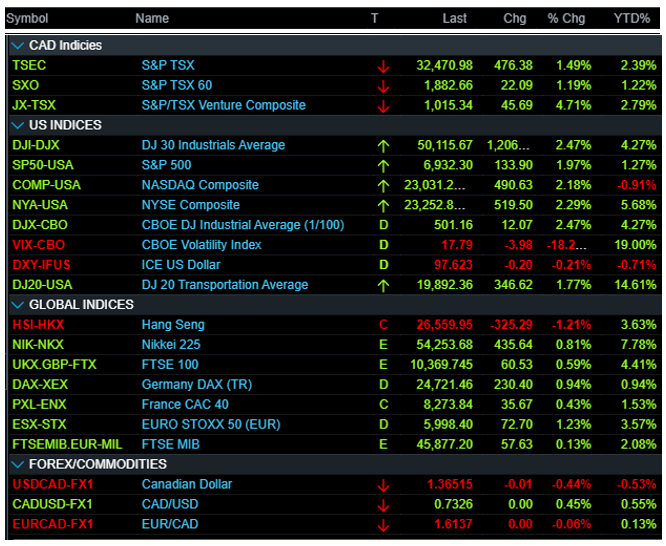Open the S&P TSX name link
The height and width of the screenshot is (546, 666).
pos(168,65)
